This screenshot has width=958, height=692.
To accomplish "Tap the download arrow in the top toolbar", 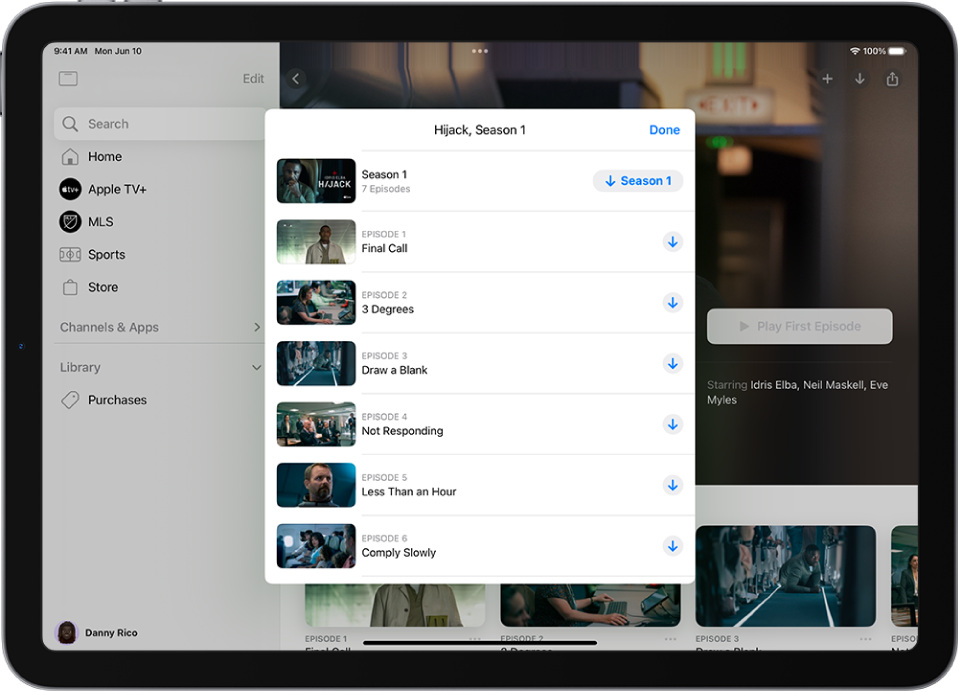I will click(860, 78).
